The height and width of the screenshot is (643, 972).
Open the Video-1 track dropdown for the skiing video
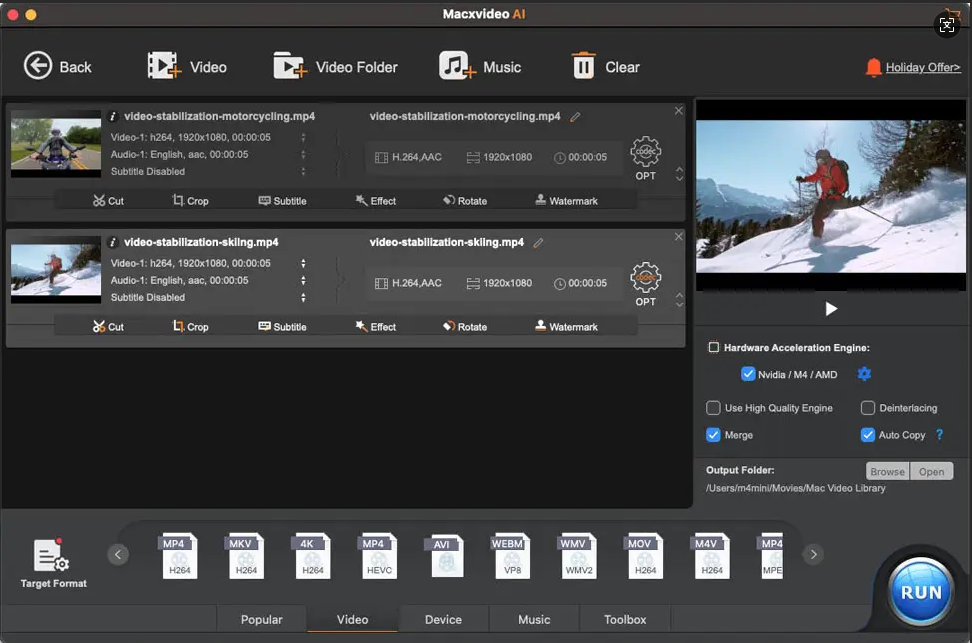(303, 264)
